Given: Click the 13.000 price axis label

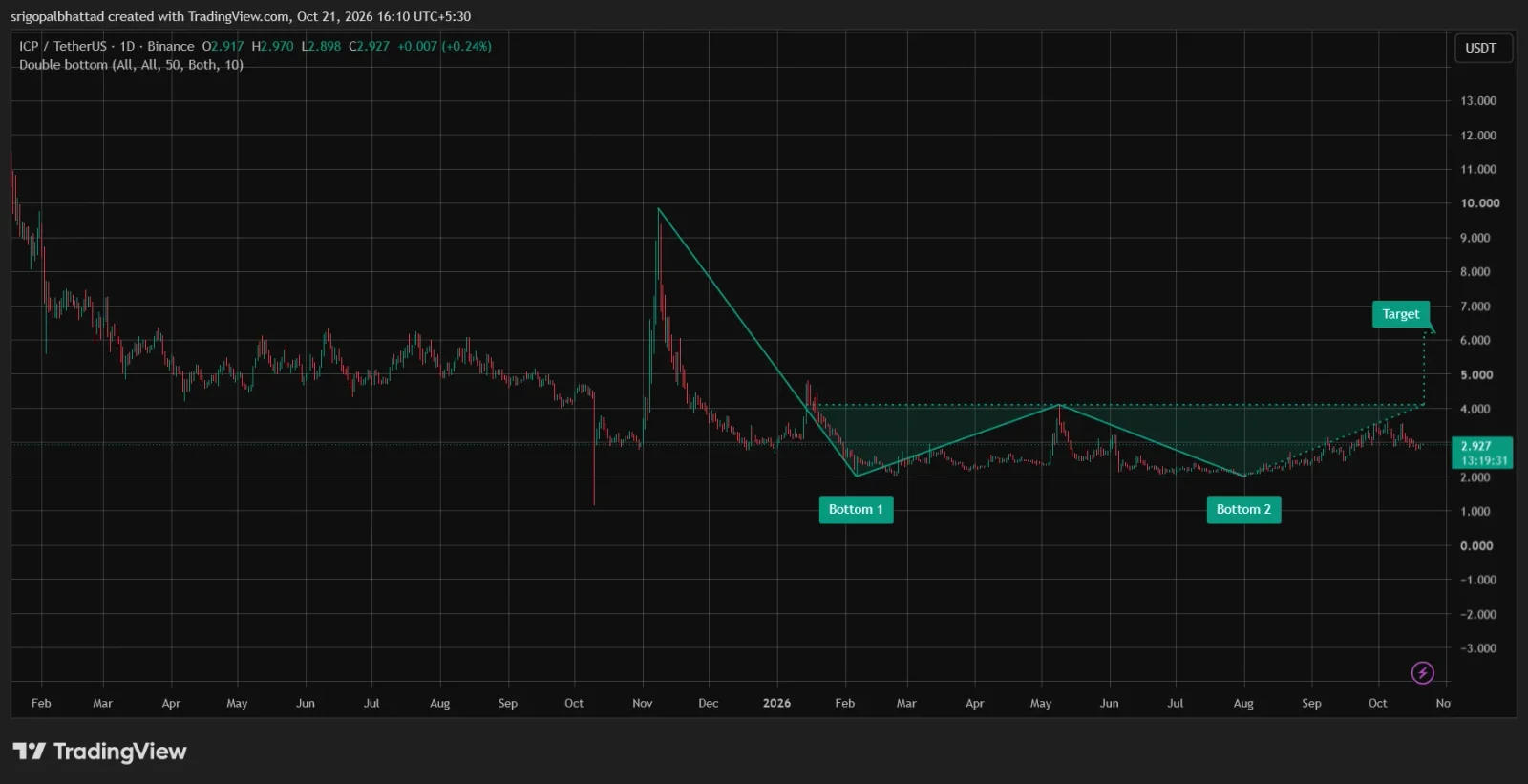Looking at the screenshot, I should [1478, 100].
